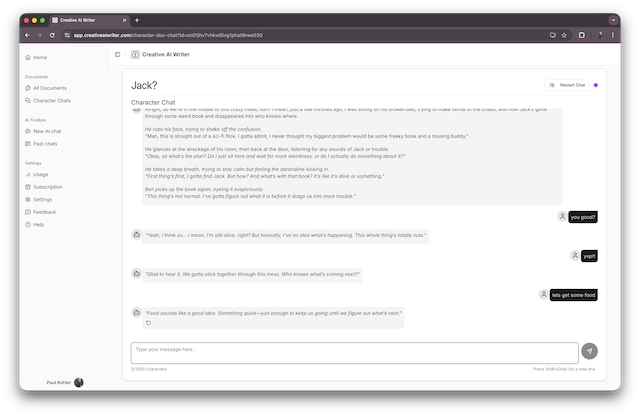Image resolution: width=640 pixels, height=416 pixels.
Task: Click the send message button
Action: [589, 351]
